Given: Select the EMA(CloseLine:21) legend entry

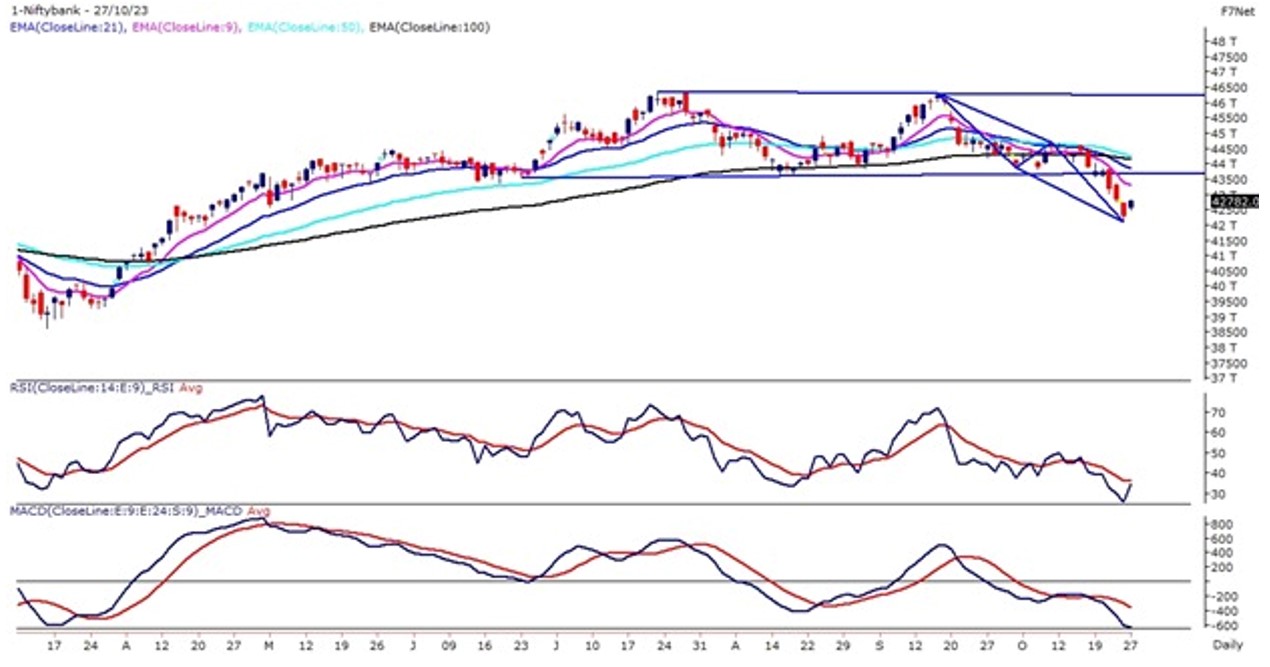Looking at the screenshot, I should click(x=70, y=28).
